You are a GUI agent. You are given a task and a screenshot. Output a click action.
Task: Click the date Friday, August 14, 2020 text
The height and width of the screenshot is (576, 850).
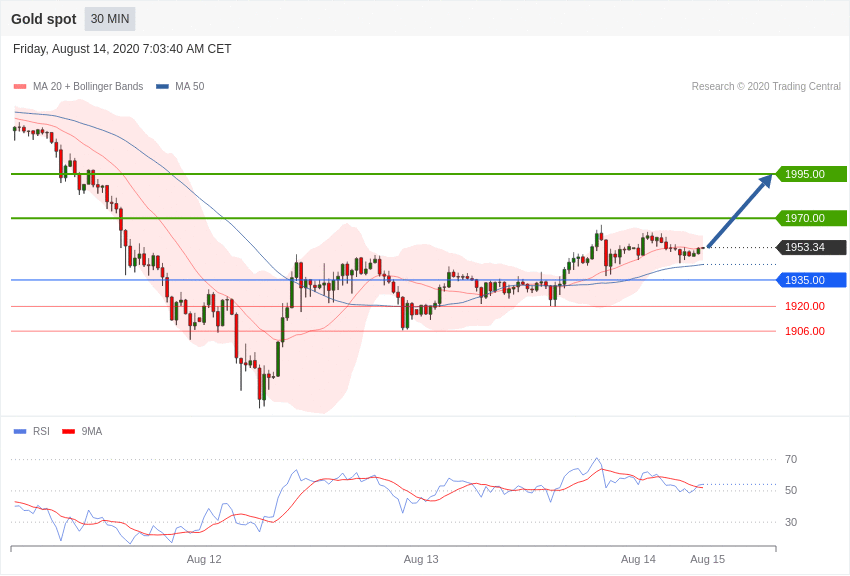(122, 49)
